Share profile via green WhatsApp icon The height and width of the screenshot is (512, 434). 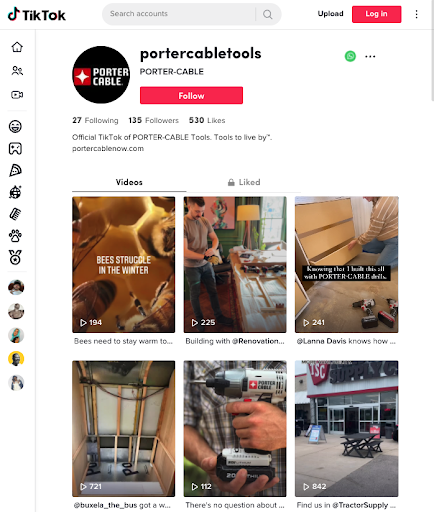click(350, 56)
